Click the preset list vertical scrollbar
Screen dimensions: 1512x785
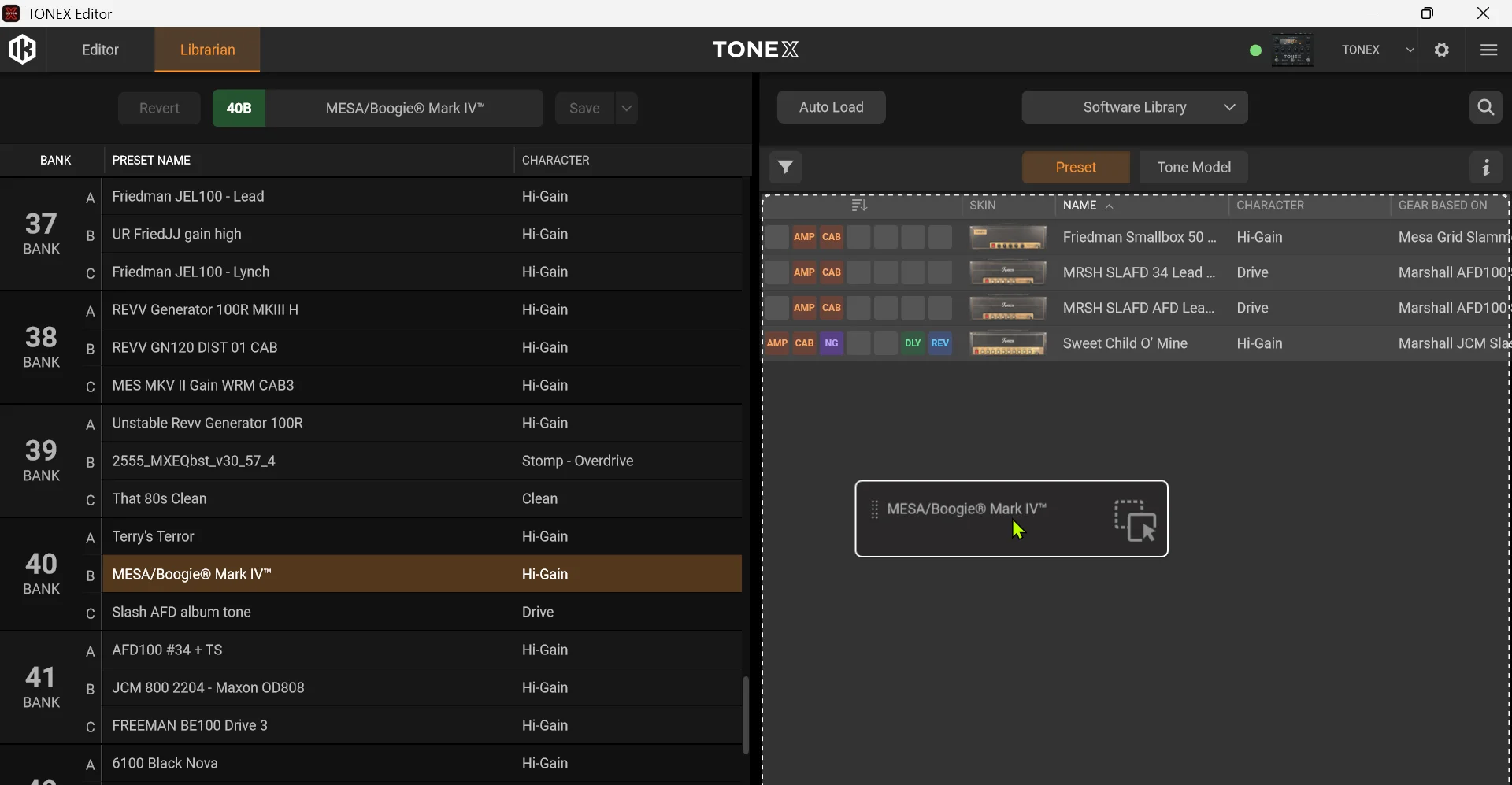(x=745, y=715)
